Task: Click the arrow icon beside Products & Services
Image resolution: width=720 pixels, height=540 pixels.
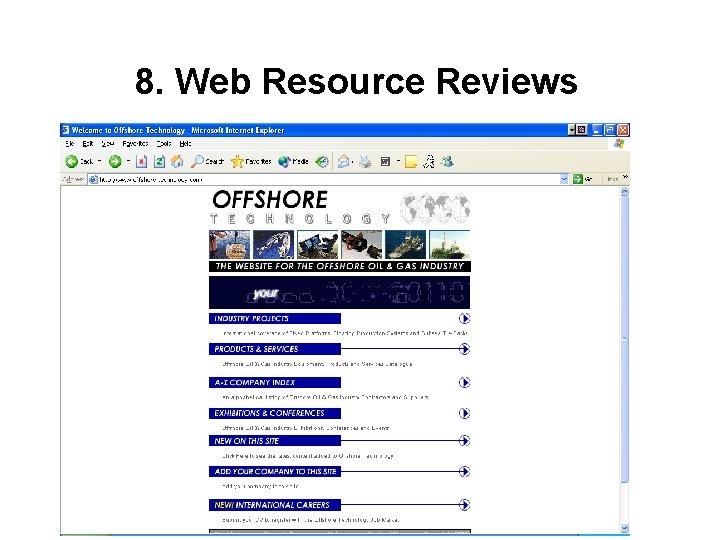Action: click(464, 349)
